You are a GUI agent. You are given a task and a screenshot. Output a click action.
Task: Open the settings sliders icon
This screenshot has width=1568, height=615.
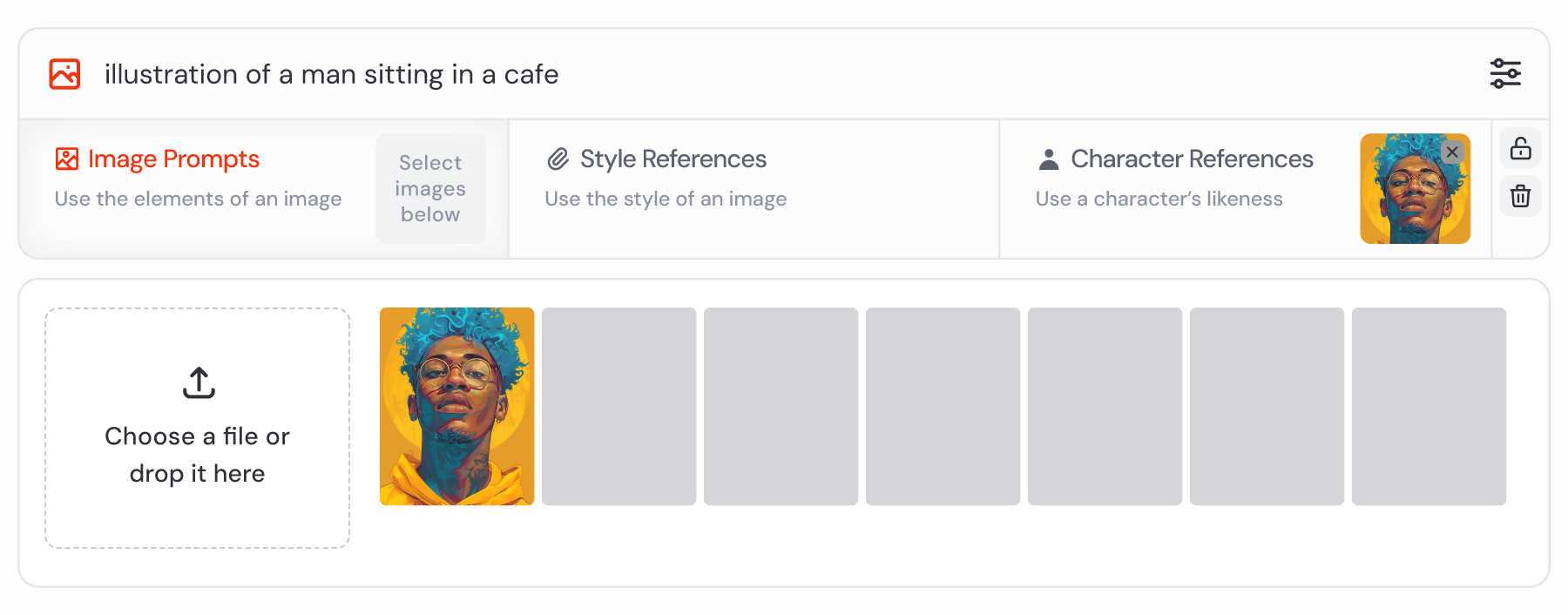click(1505, 74)
